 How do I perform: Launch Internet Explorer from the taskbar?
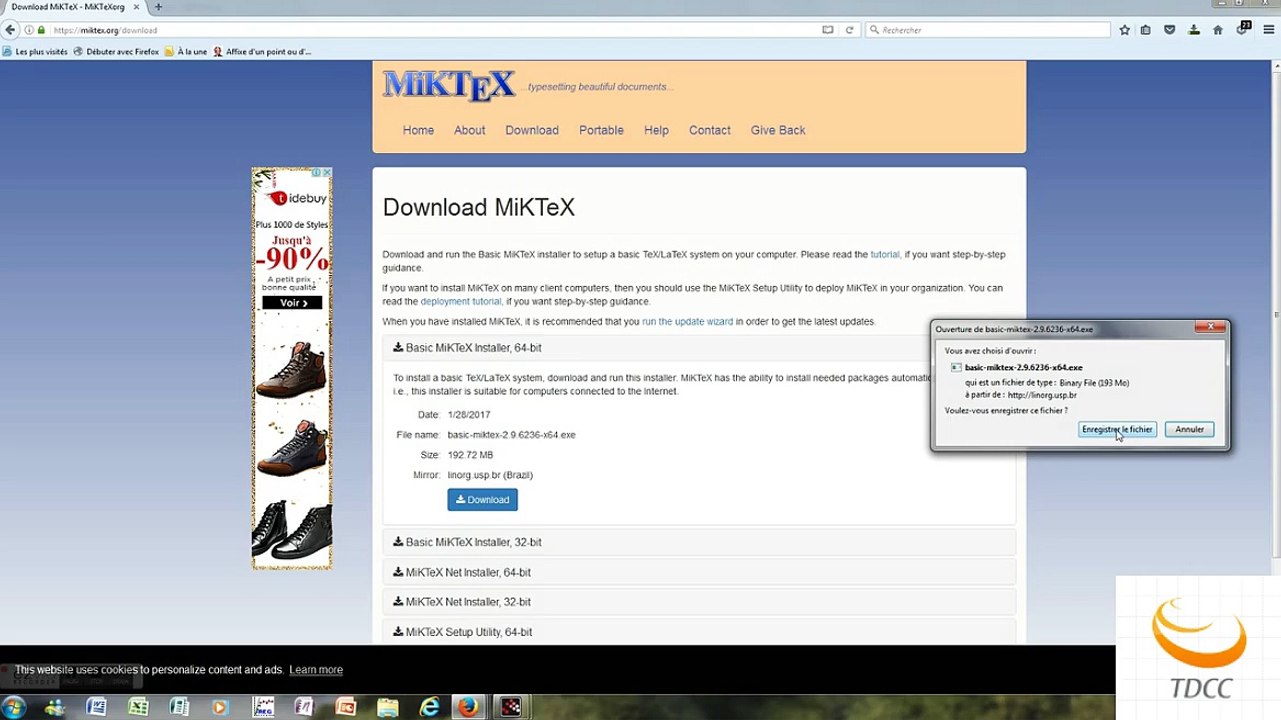coord(429,707)
